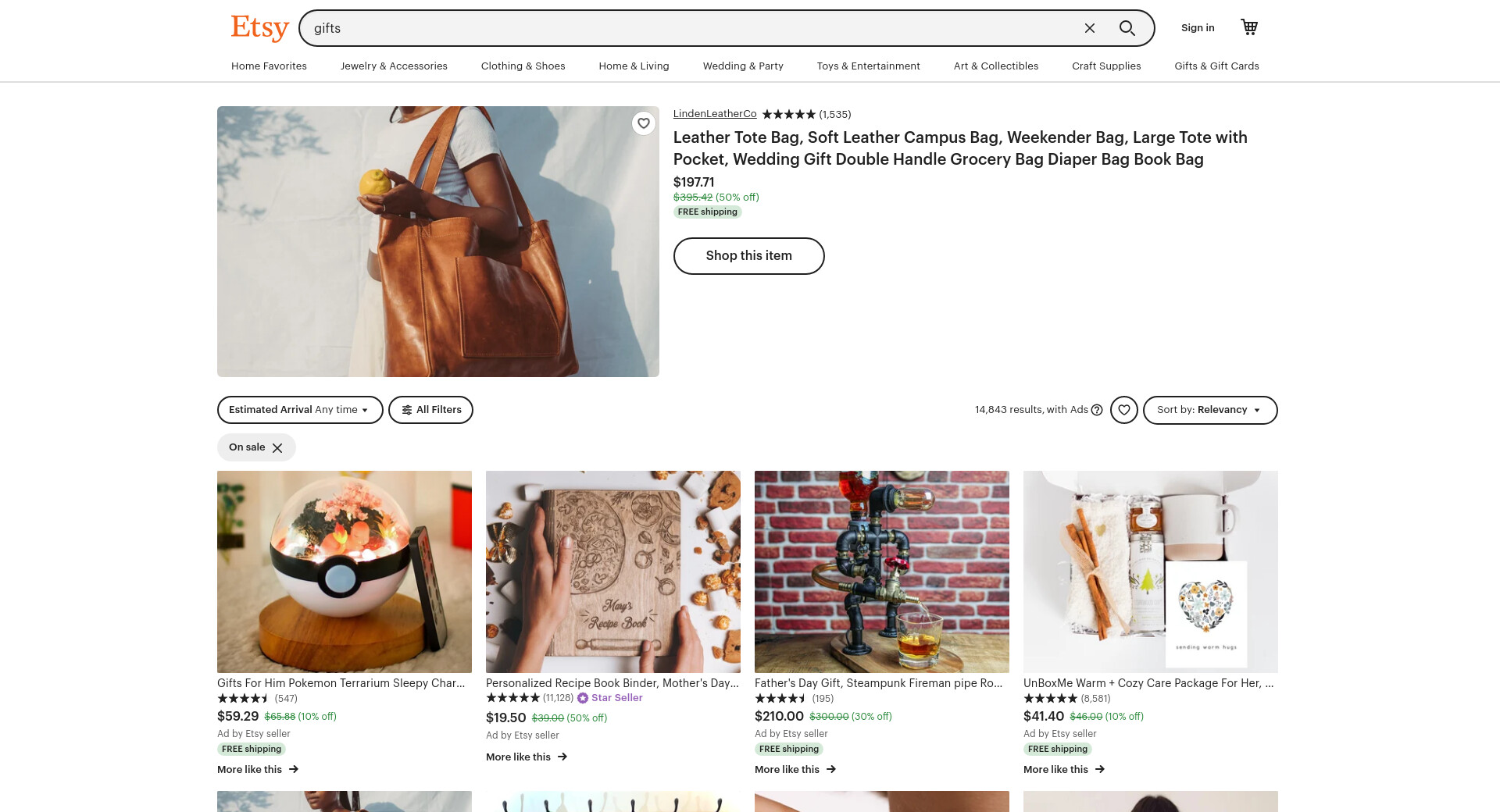Click inside the gifts search box
Screen dimensions: 1500x812
point(687,28)
